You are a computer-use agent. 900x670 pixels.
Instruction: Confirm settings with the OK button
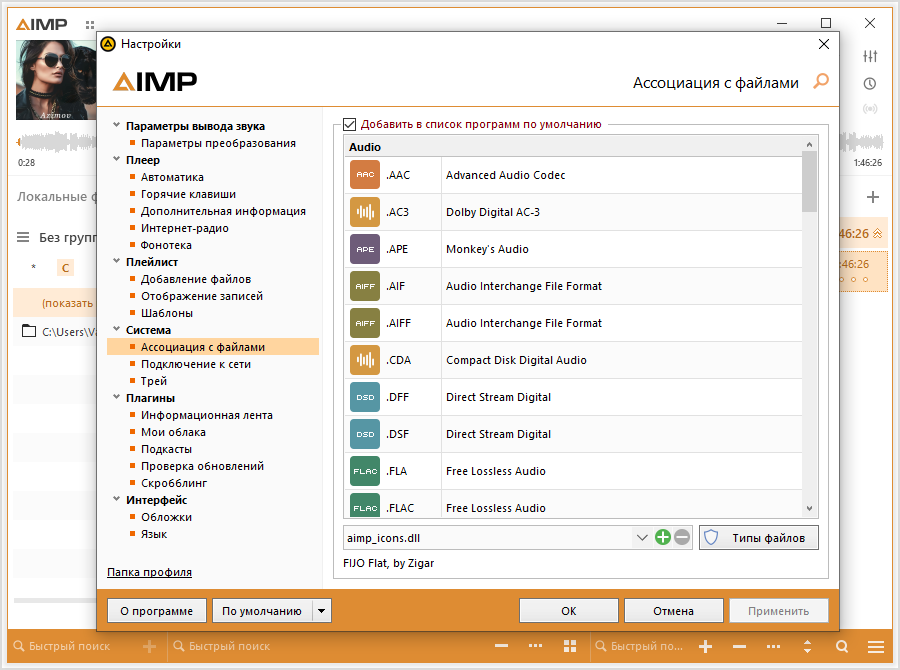point(569,611)
